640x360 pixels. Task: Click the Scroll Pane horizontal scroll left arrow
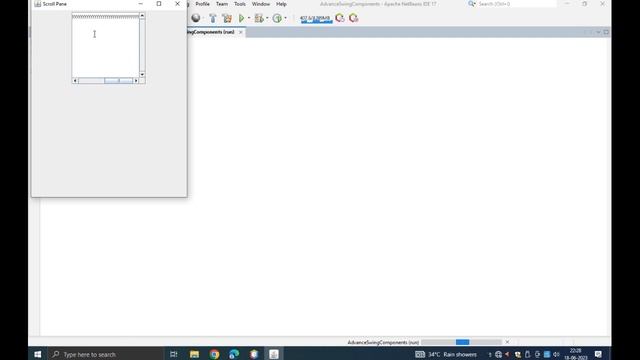click(75, 81)
